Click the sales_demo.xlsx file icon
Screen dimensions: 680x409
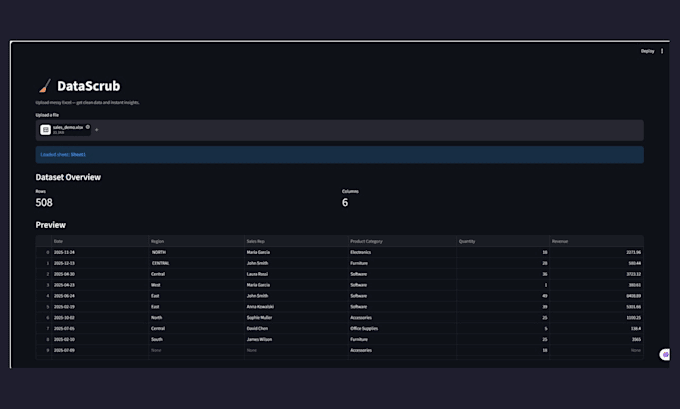coord(46,130)
